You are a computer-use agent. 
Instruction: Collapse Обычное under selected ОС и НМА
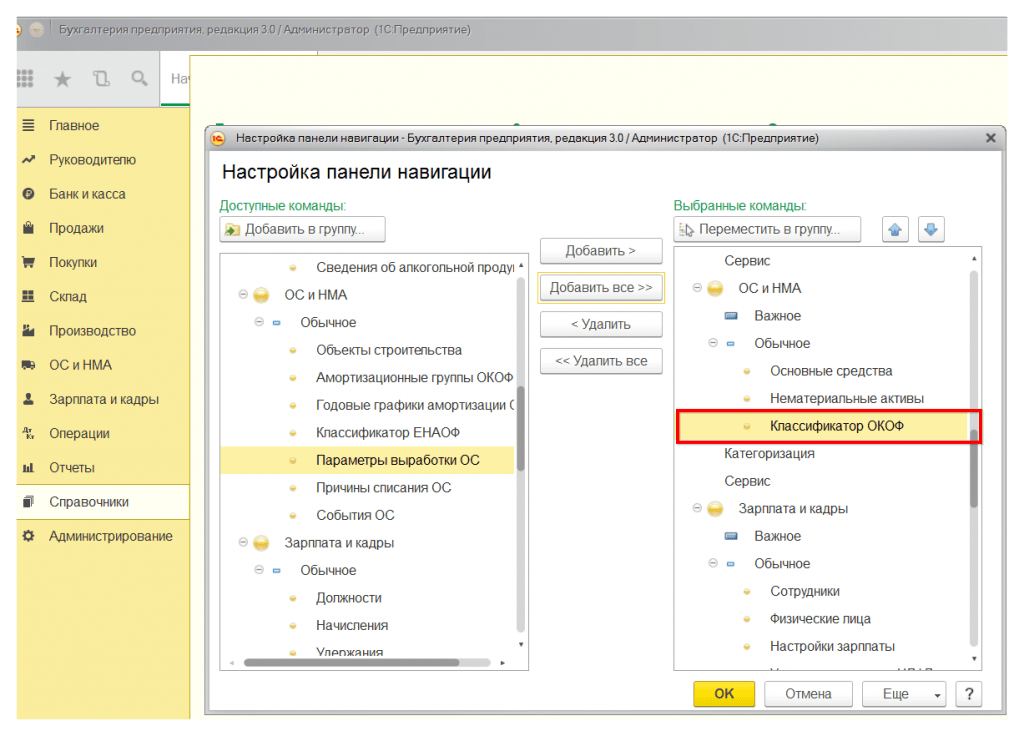[x=713, y=343]
